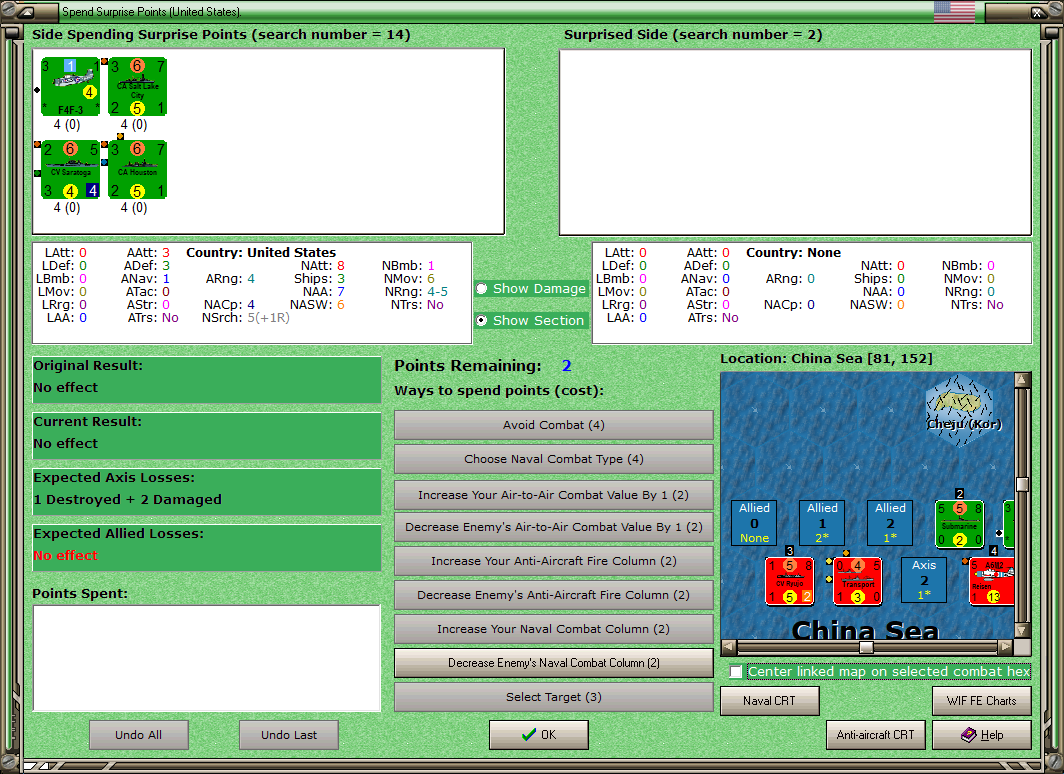Image resolution: width=1064 pixels, height=774 pixels.
Task: Click Decrease Enemy's Anti-Aircraft Fire Column
Action: pyautogui.click(x=554, y=594)
